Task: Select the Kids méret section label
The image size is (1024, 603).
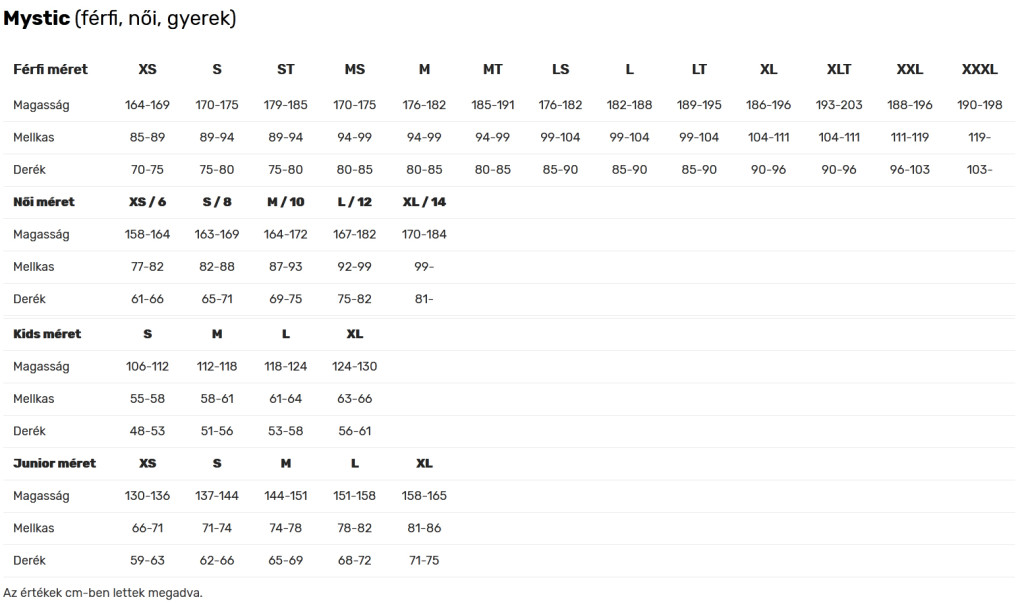Action: [x=47, y=334]
